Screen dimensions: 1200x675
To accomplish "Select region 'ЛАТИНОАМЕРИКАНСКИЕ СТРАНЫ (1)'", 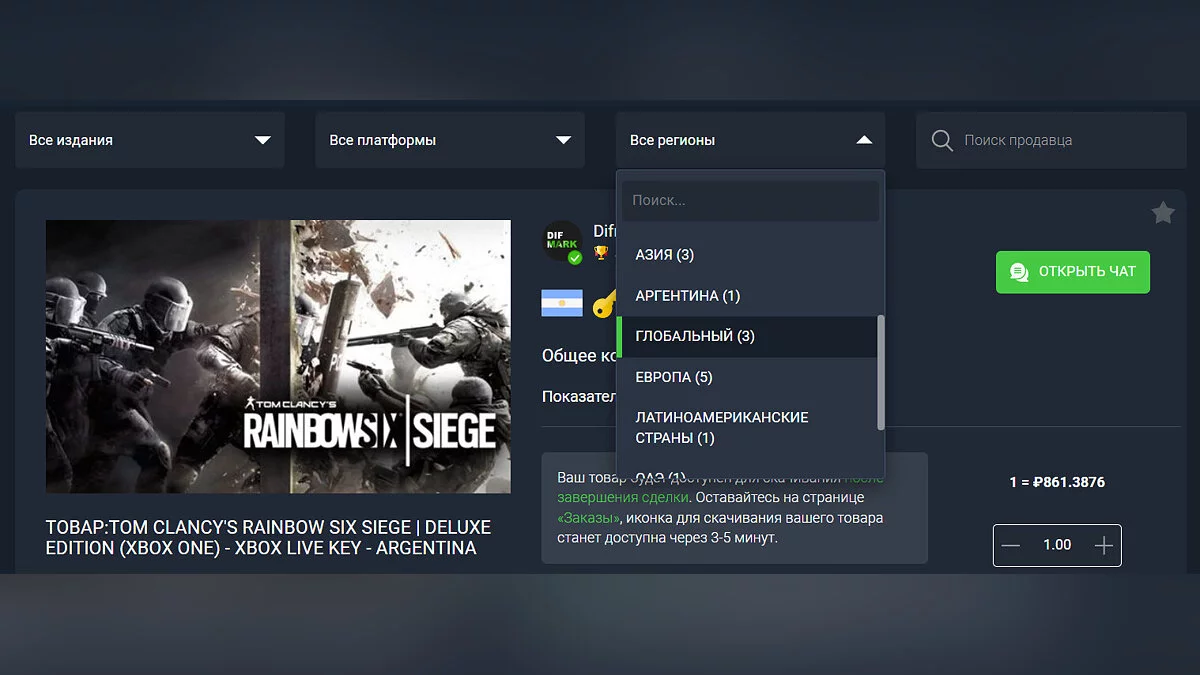I will click(746, 428).
